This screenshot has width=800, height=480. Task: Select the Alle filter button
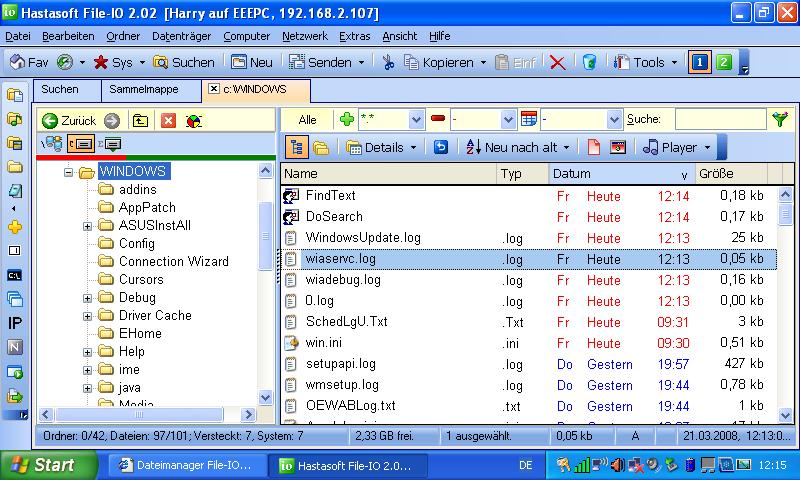307,119
